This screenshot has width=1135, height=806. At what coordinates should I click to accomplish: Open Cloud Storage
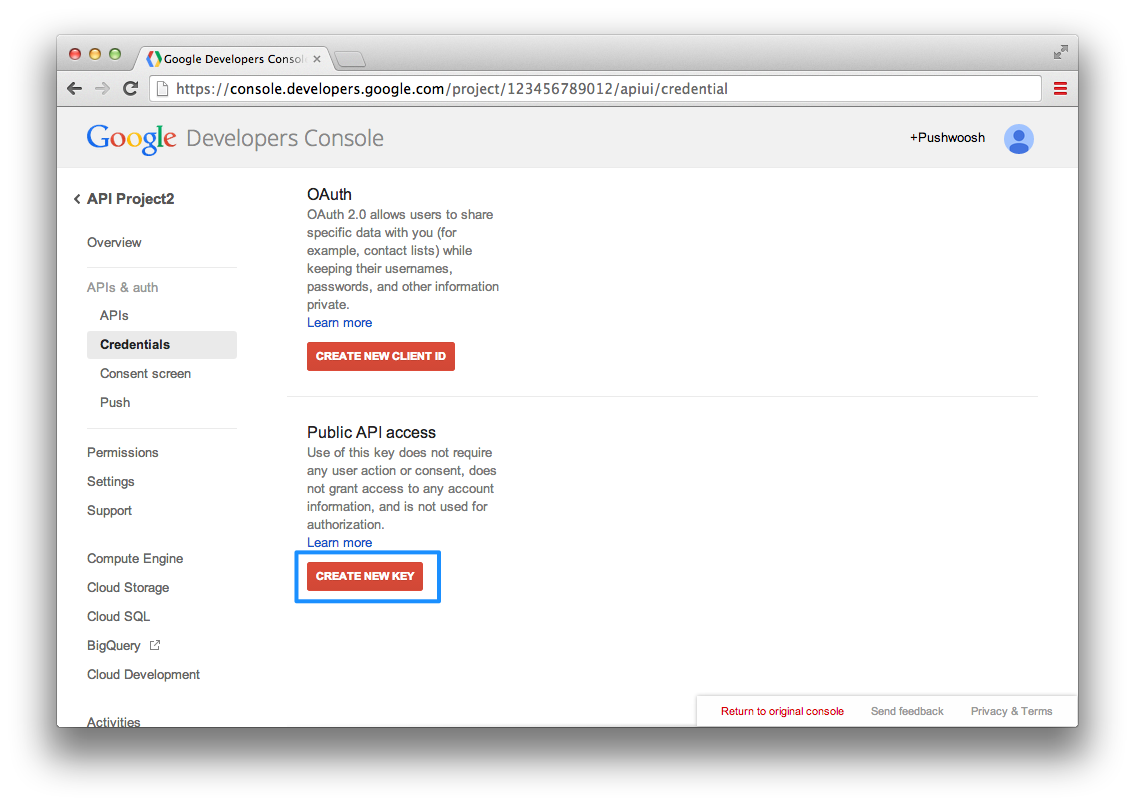128,587
